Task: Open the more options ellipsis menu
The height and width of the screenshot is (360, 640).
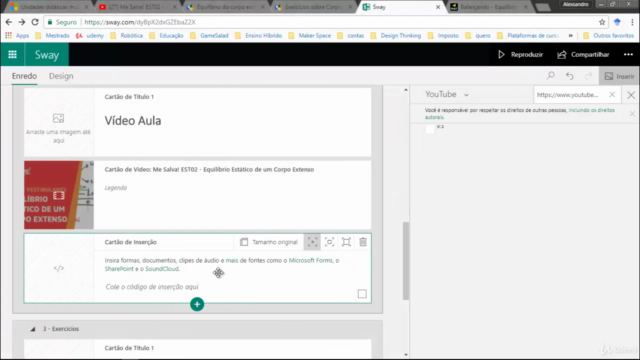Action: [628, 55]
